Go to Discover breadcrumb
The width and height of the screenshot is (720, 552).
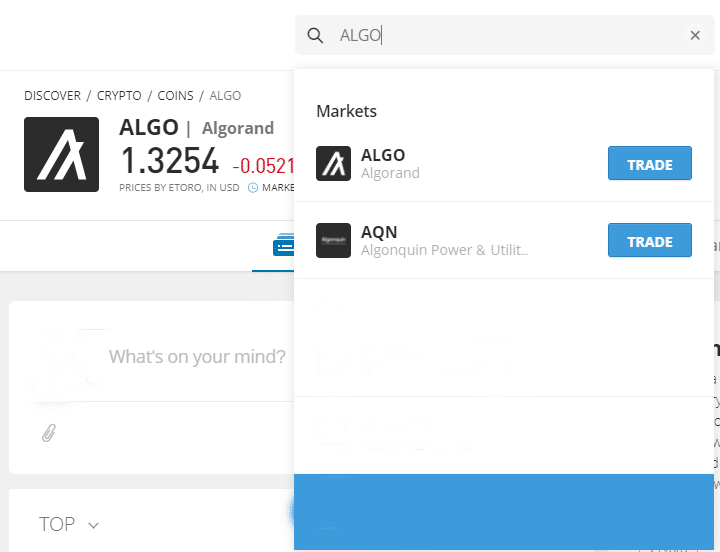tap(52, 96)
